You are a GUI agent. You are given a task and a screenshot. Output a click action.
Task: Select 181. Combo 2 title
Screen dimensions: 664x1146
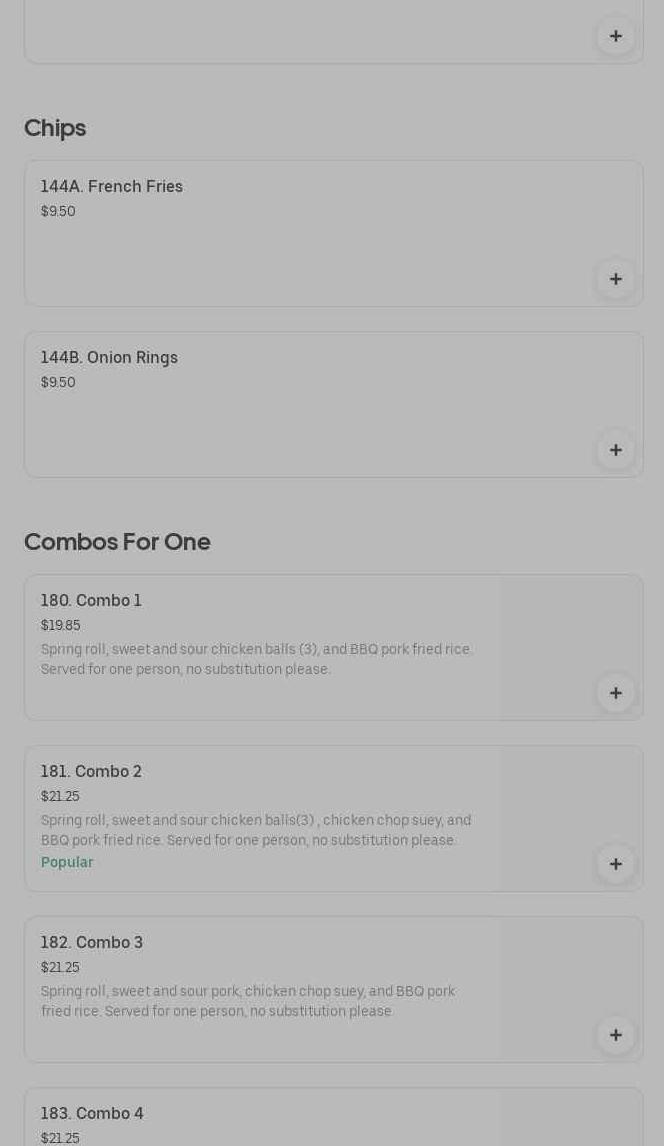tap(91, 772)
